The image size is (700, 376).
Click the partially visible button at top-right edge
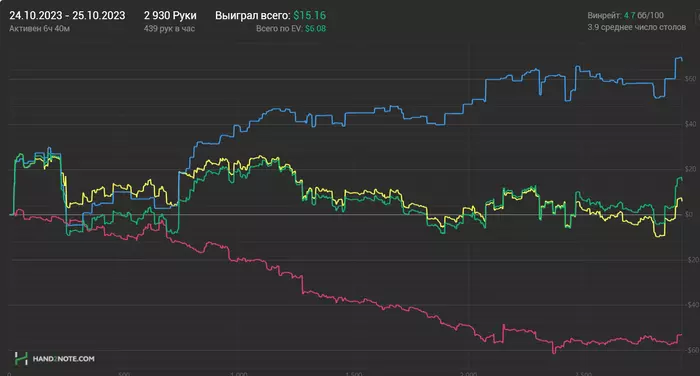click(x=698, y=17)
